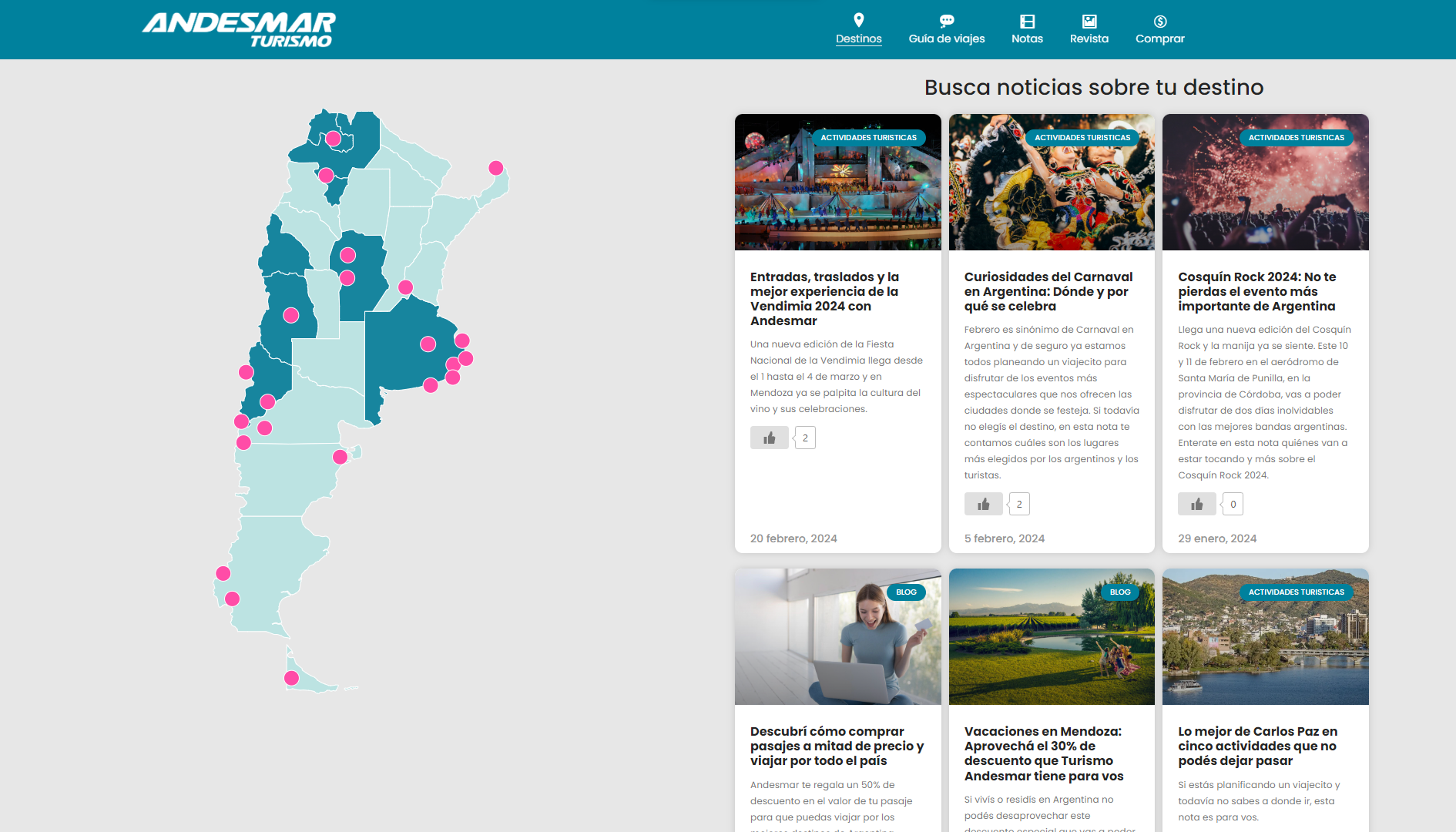Open article Descubrí cómo comprar pasajes a mitad de precio

tap(837, 746)
